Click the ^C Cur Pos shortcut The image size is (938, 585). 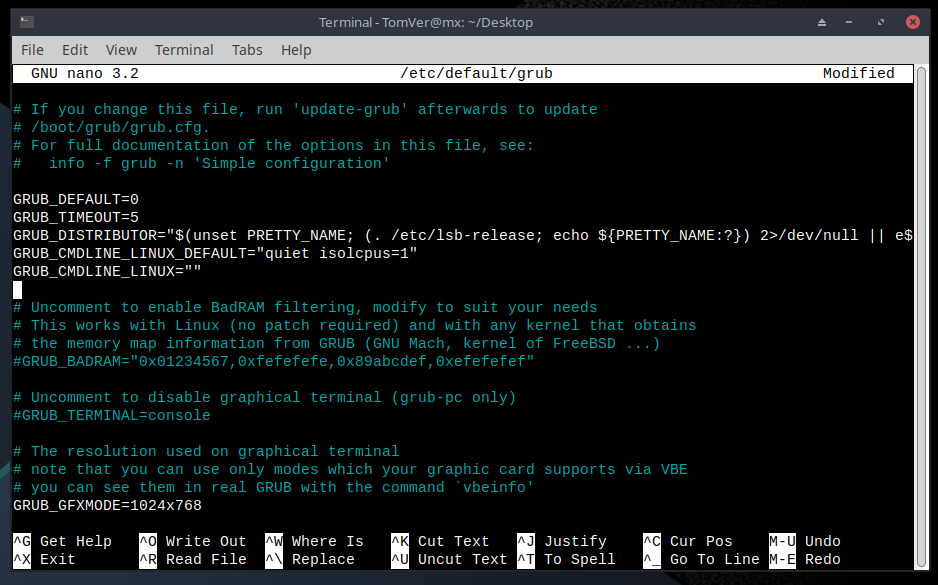(688, 541)
